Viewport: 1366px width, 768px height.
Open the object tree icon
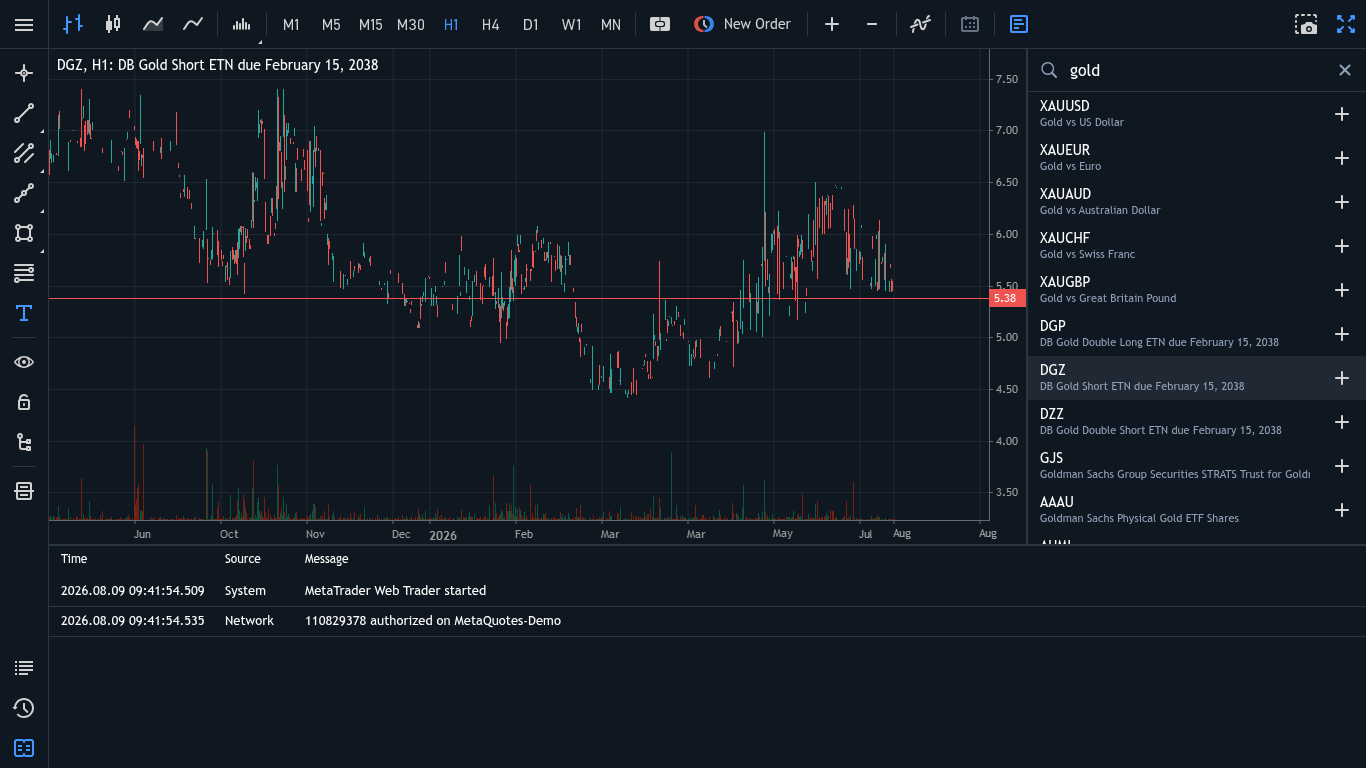(24, 442)
